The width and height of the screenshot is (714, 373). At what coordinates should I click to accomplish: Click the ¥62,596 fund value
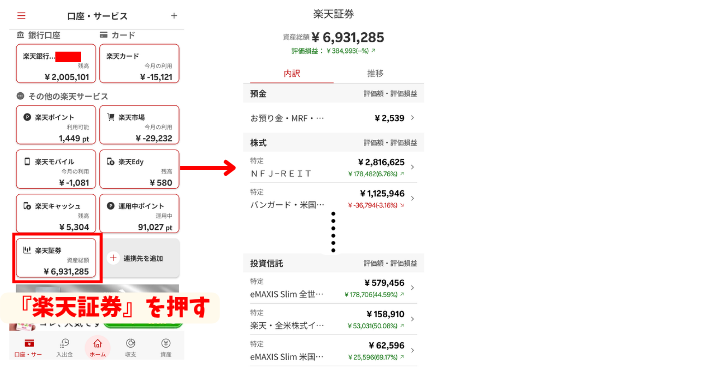[x=387, y=346]
